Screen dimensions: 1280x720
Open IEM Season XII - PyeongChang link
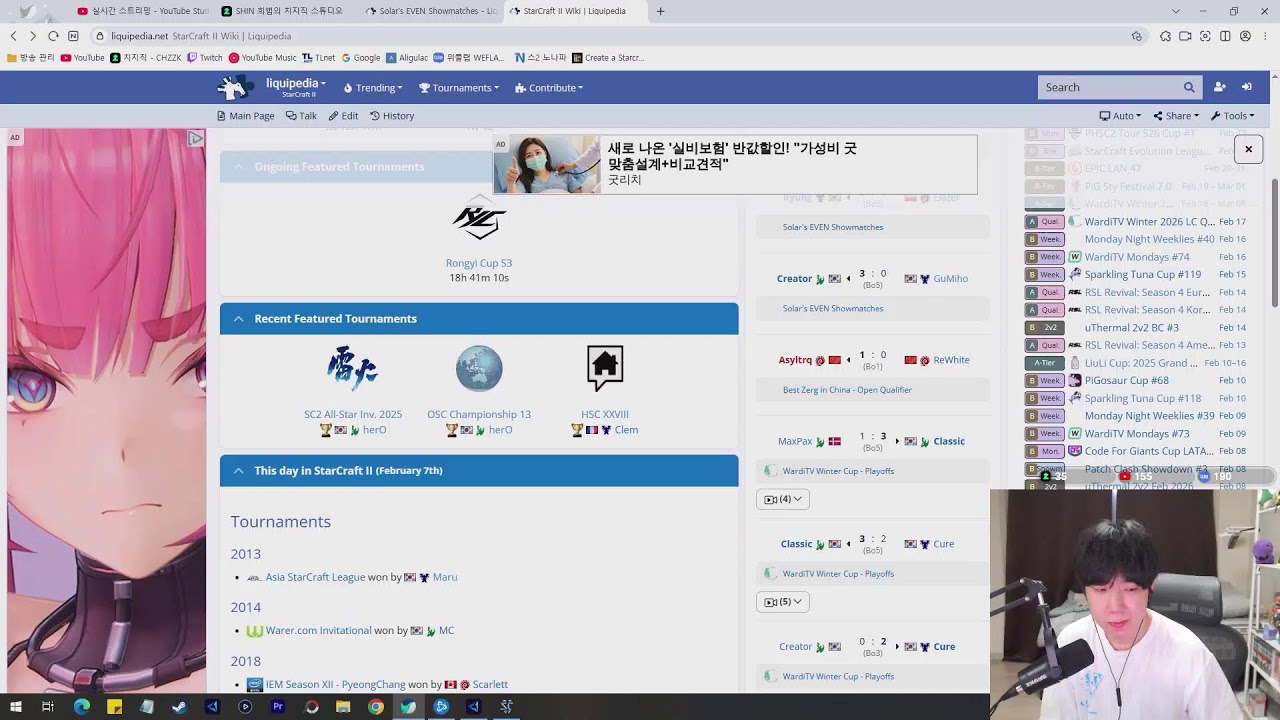(335, 685)
